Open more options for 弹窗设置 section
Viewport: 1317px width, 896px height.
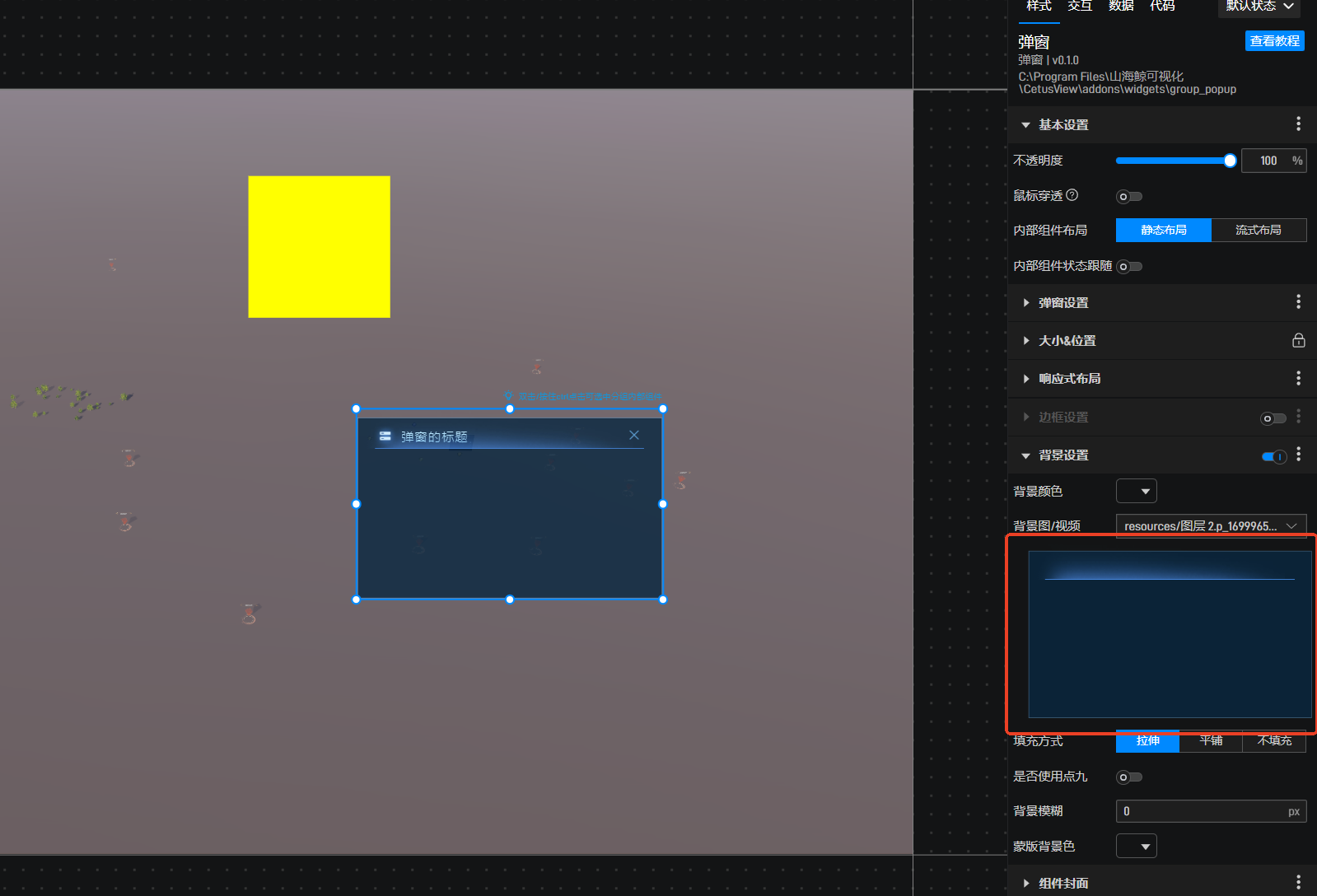[x=1298, y=302]
